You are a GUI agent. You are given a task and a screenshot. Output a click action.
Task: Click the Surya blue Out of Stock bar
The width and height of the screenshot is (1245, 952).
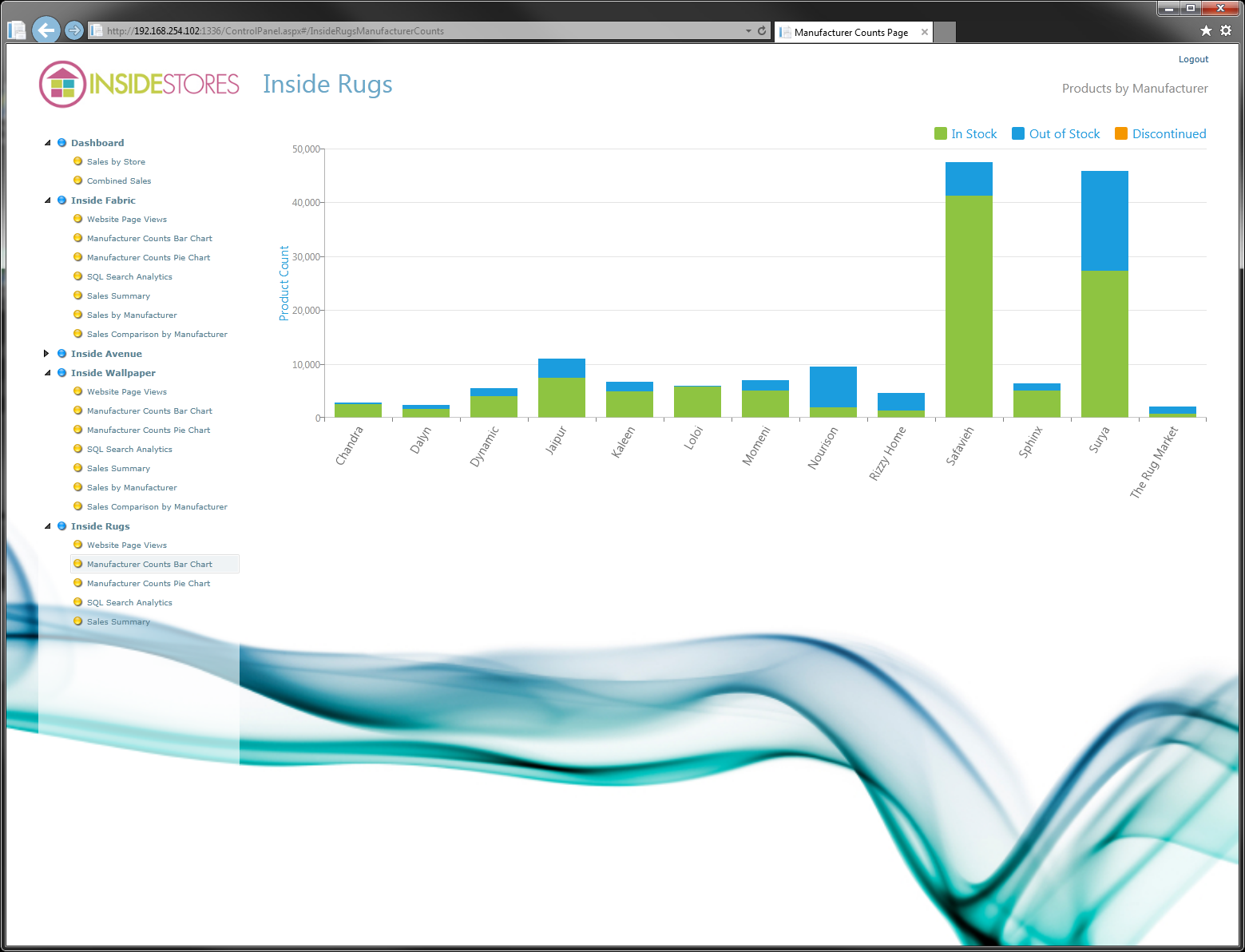click(x=1104, y=221)
